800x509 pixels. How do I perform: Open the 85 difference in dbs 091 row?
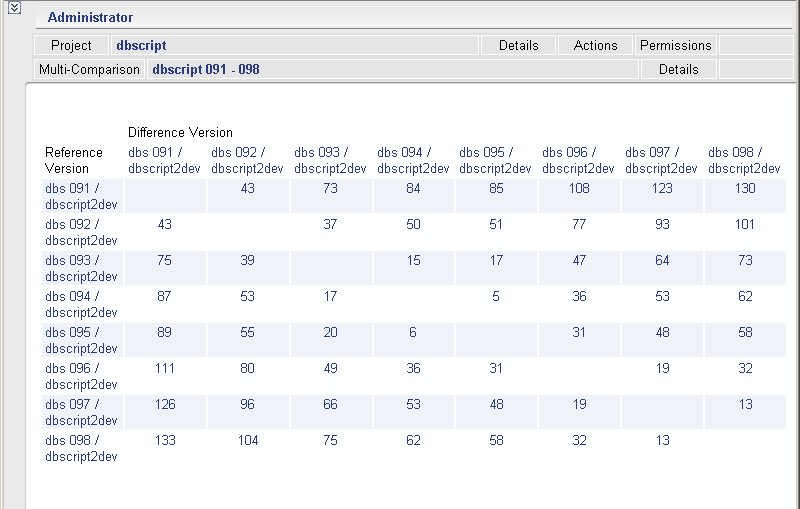(496, 188)
